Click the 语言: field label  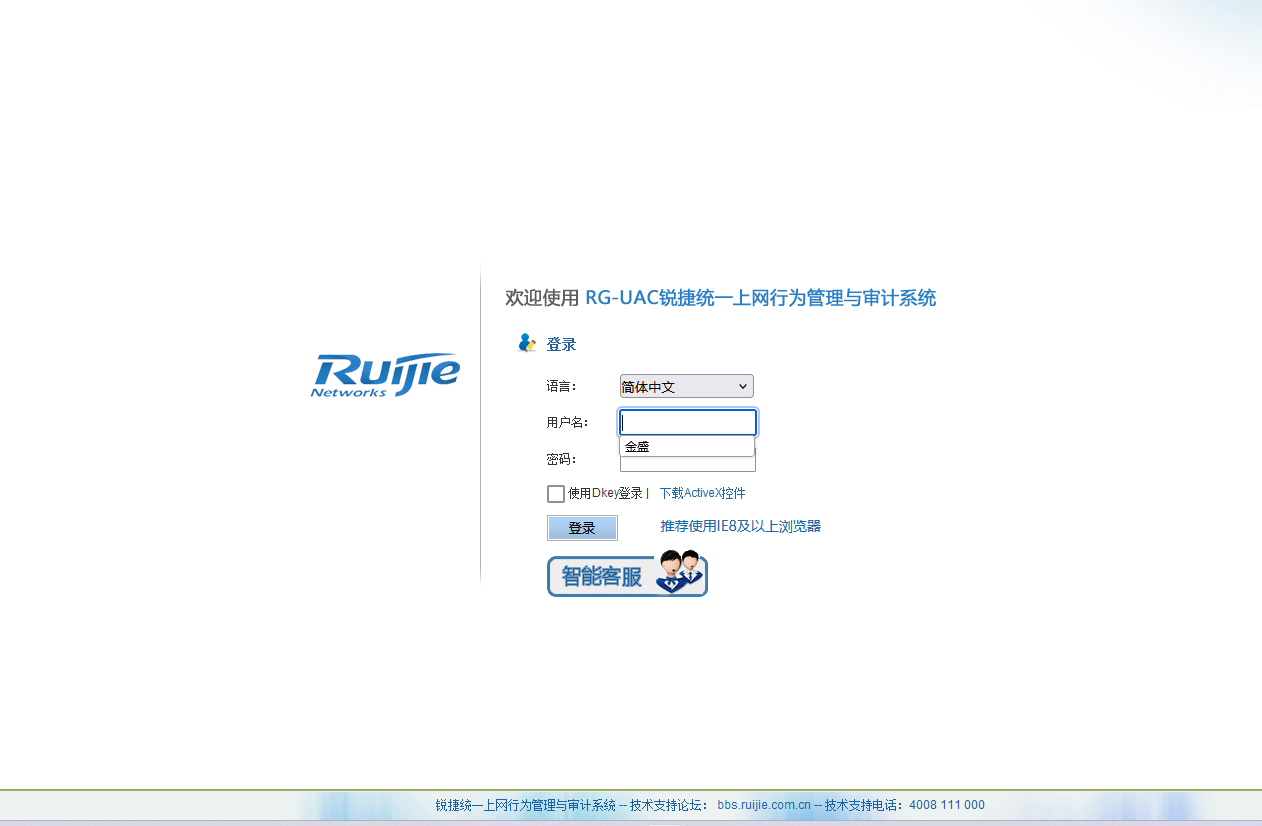tap(561, 386)
